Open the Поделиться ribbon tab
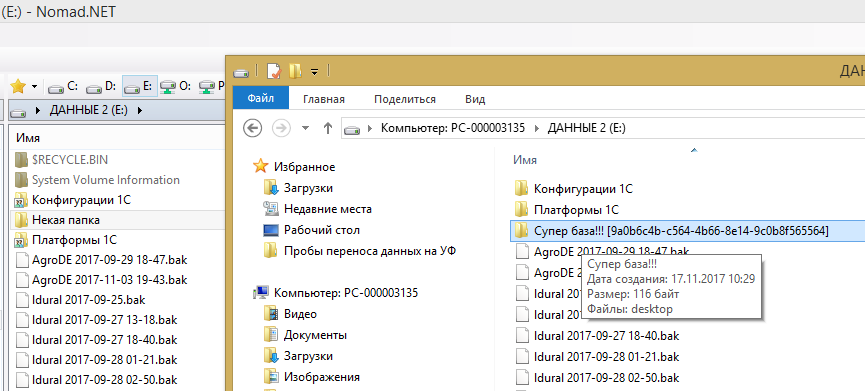 pyautogui.click(x=405, y=99)
